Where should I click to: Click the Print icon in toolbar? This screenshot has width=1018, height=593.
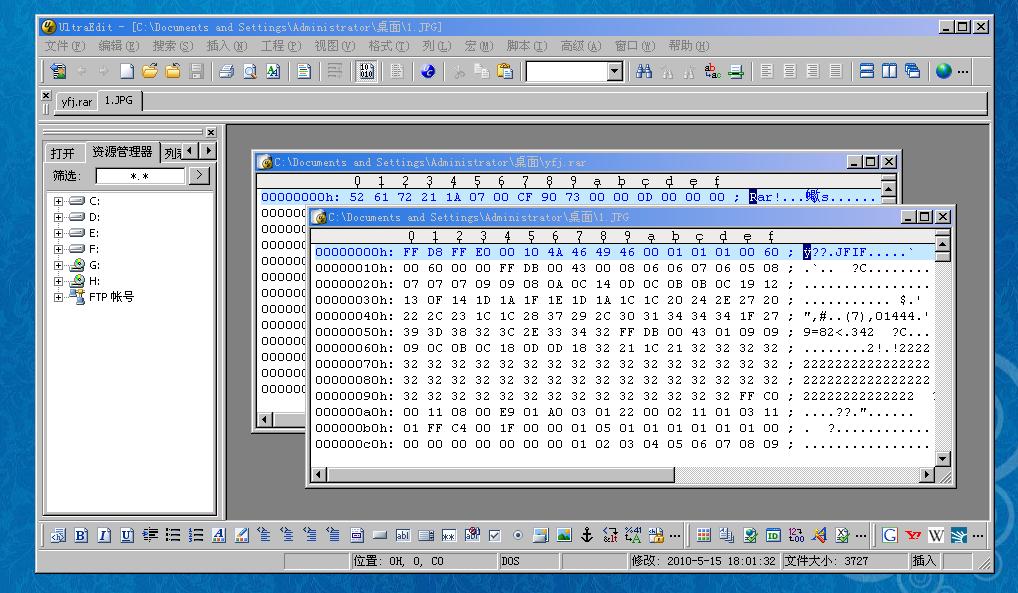click(x=226, y=71)
